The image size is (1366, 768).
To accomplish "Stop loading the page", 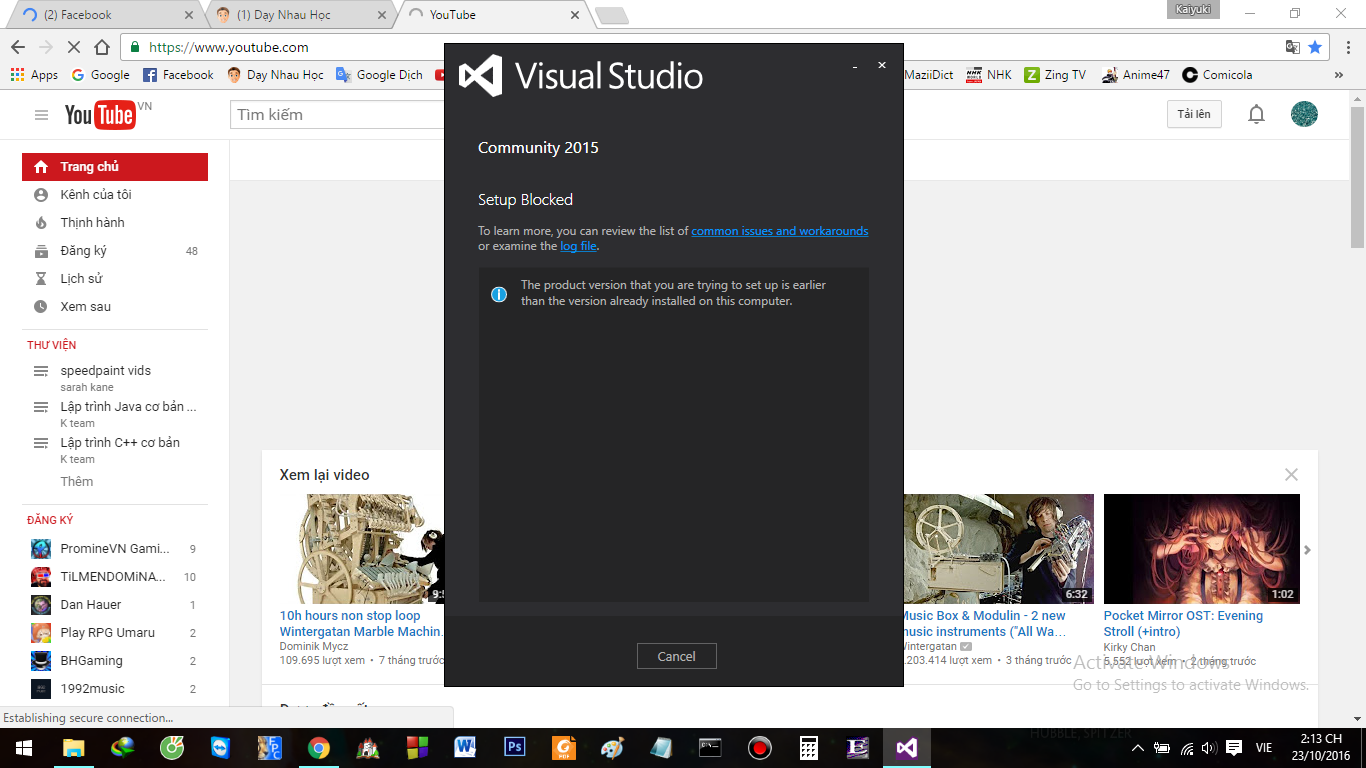I will pos(74,47).
